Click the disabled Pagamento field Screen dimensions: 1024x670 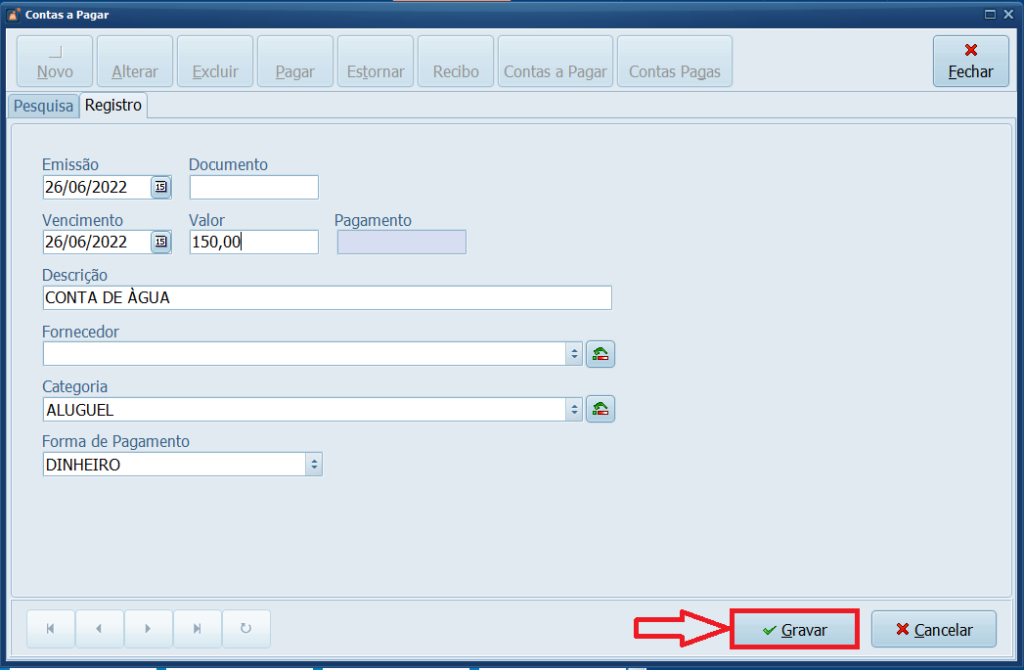[402, 242]
